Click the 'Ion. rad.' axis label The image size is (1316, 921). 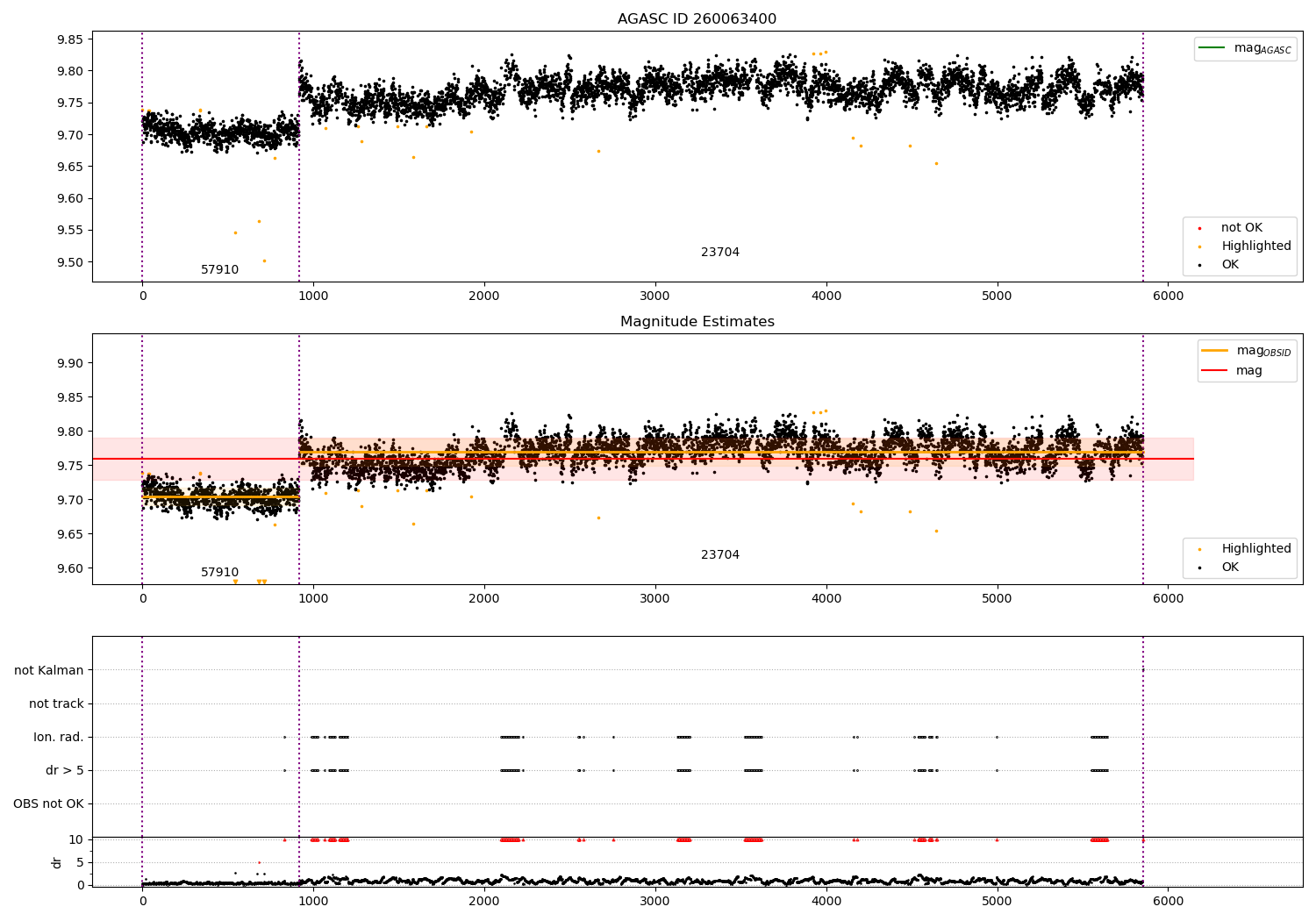click(x=59, y=738)
